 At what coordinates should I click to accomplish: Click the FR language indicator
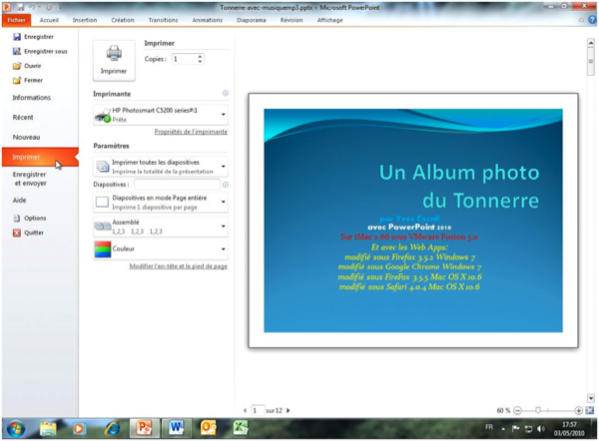pyautogui.click(x=489, y=427)
